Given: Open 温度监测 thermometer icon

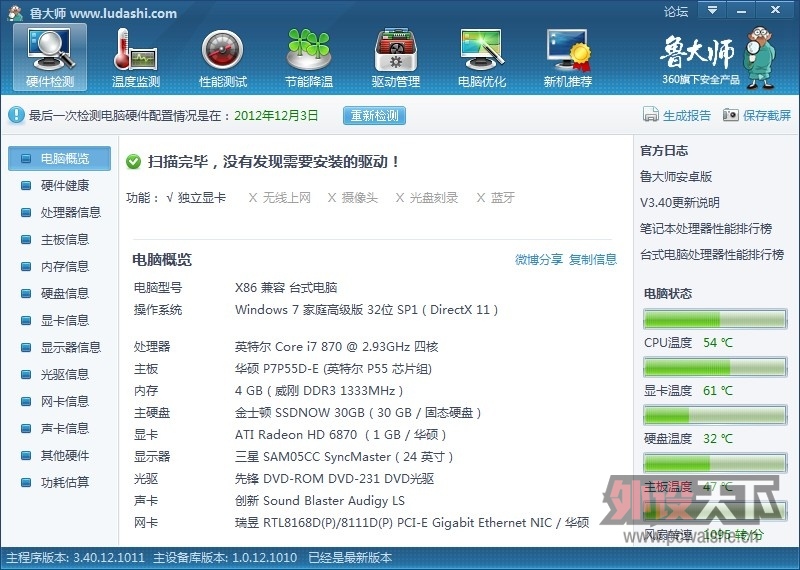Looking at the screenshot, I should point(136,50).
